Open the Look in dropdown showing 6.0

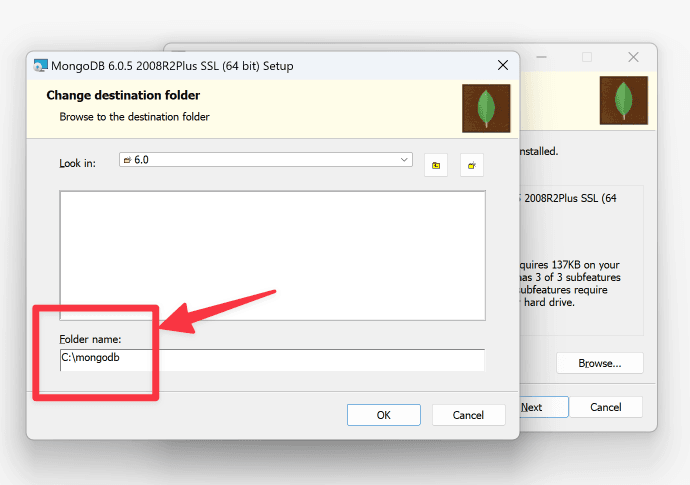point(265,160)
